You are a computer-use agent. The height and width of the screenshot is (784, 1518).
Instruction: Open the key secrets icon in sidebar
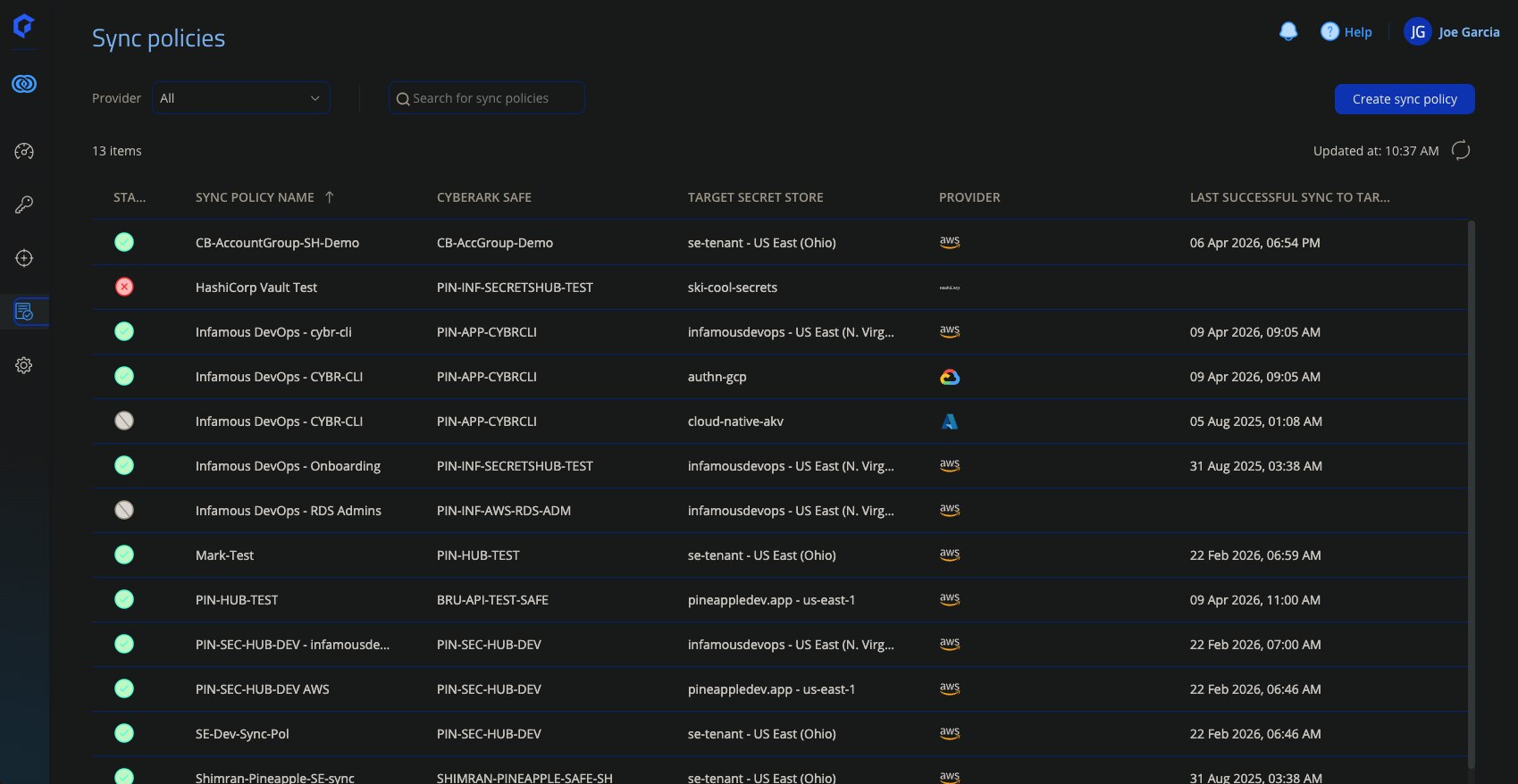[x=24, y=204]
